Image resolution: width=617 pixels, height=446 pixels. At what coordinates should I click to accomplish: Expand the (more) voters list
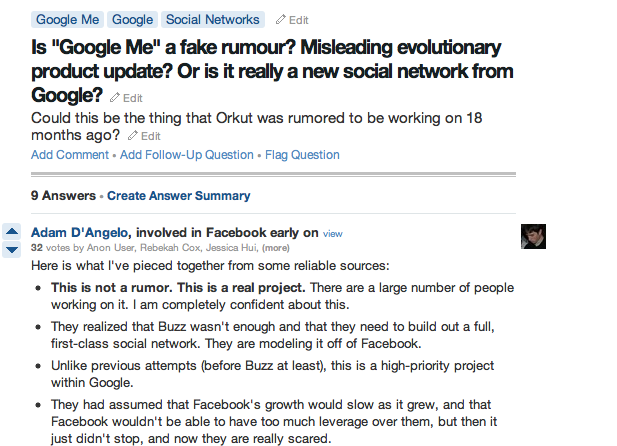pos(277,248)
